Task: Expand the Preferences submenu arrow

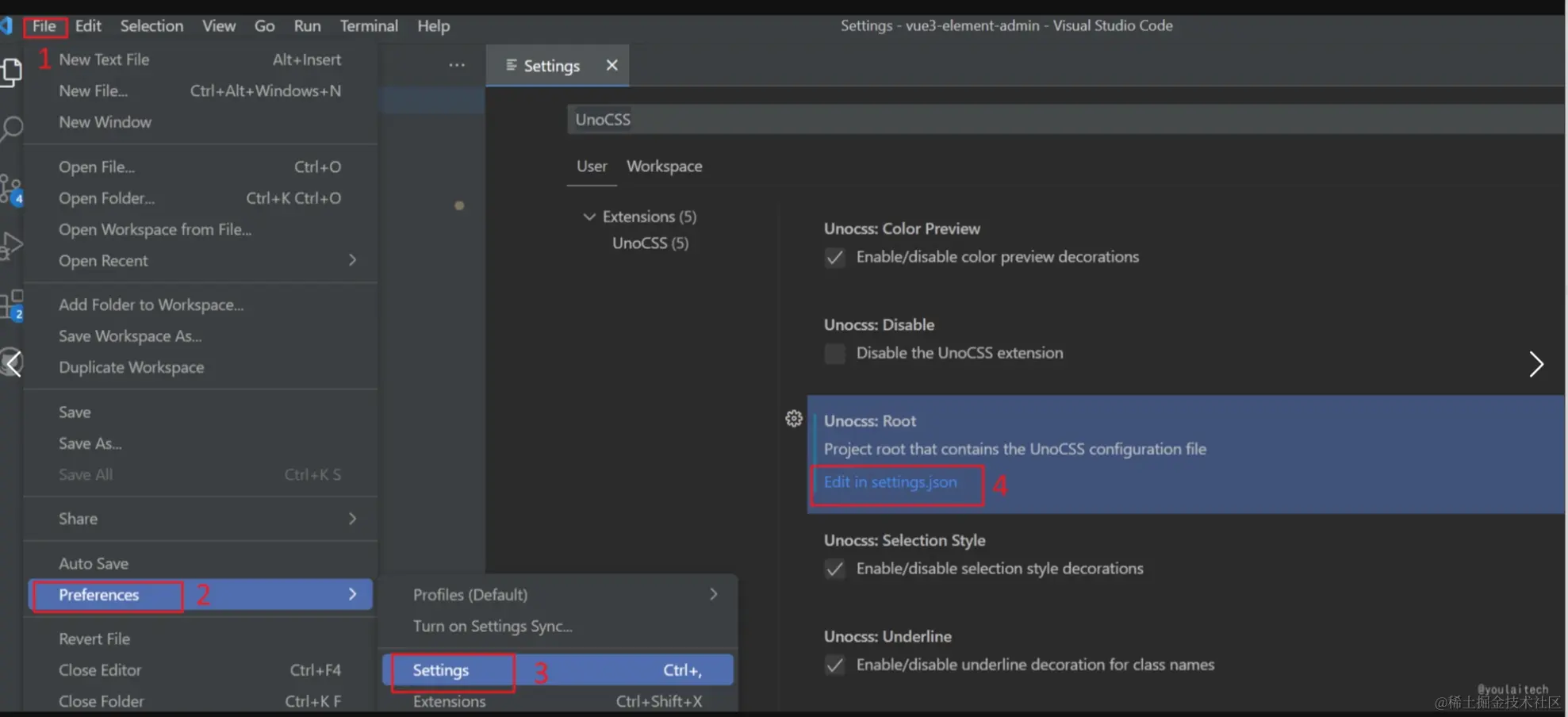Action: [352, 594]
